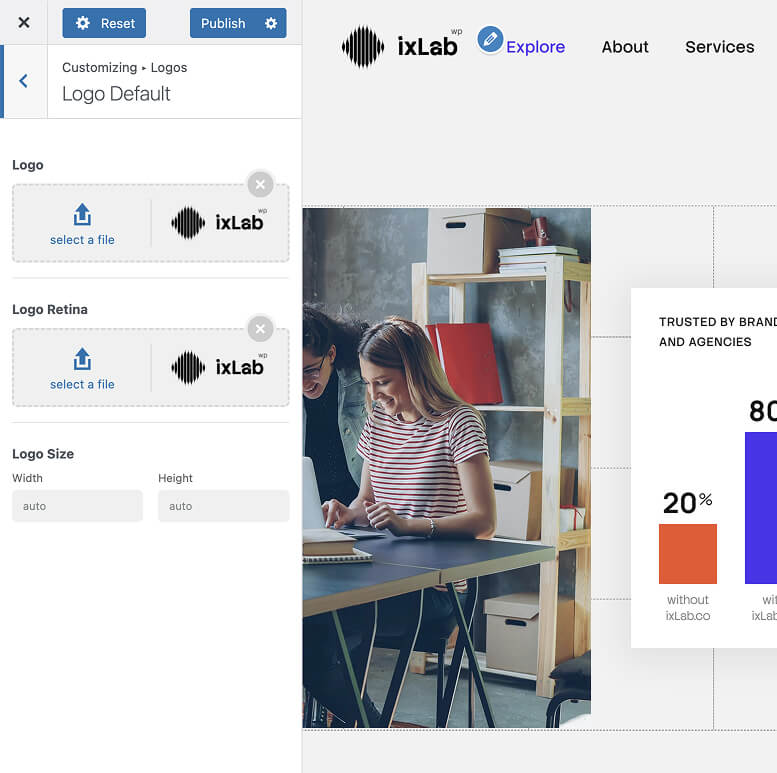The image size is (777, 773).
Task: Click the upload icon in the Logo section
Action: coord(82,215)
